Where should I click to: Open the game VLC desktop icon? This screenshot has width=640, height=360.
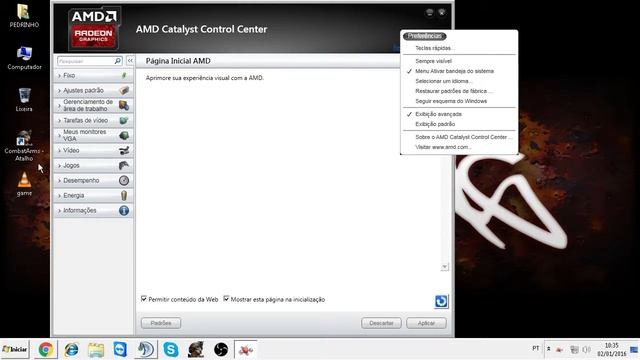(24, 184)
